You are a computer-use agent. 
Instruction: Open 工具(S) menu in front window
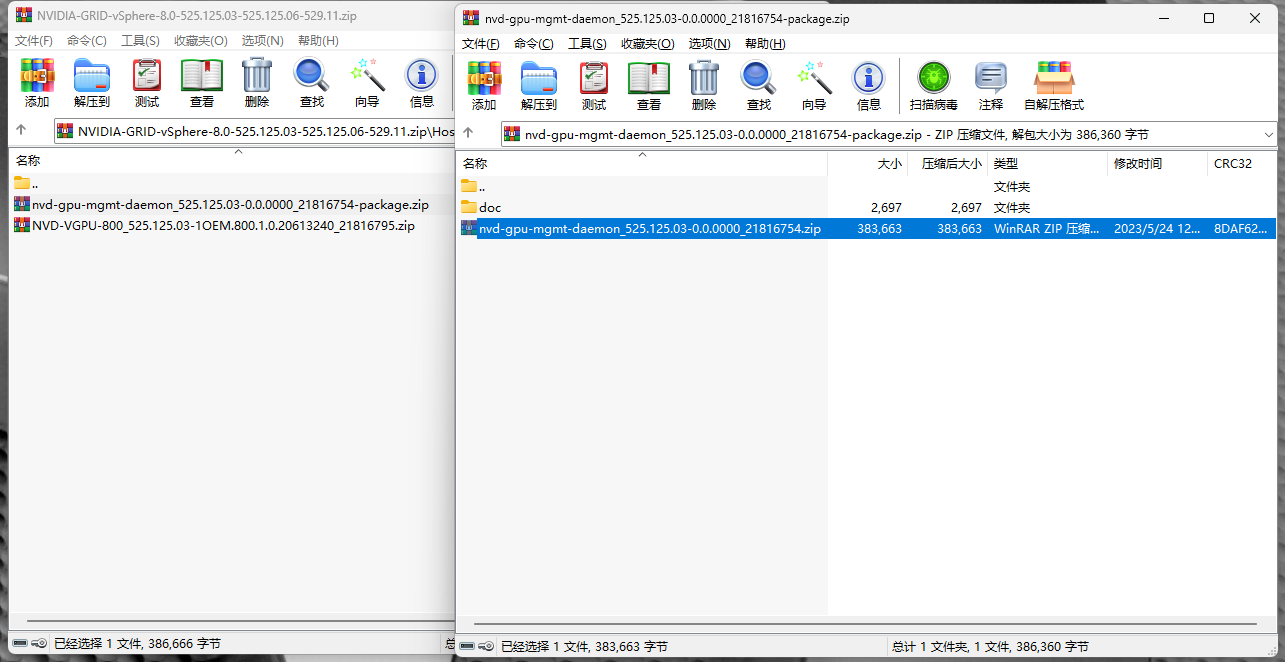[x=587, y=44]
